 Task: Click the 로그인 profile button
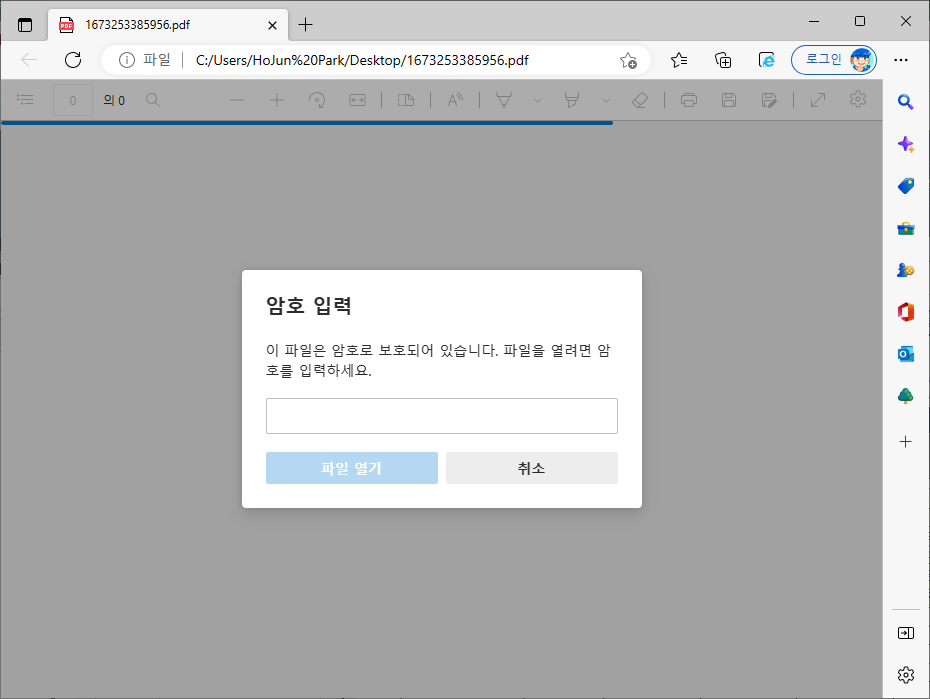[834, 60]
